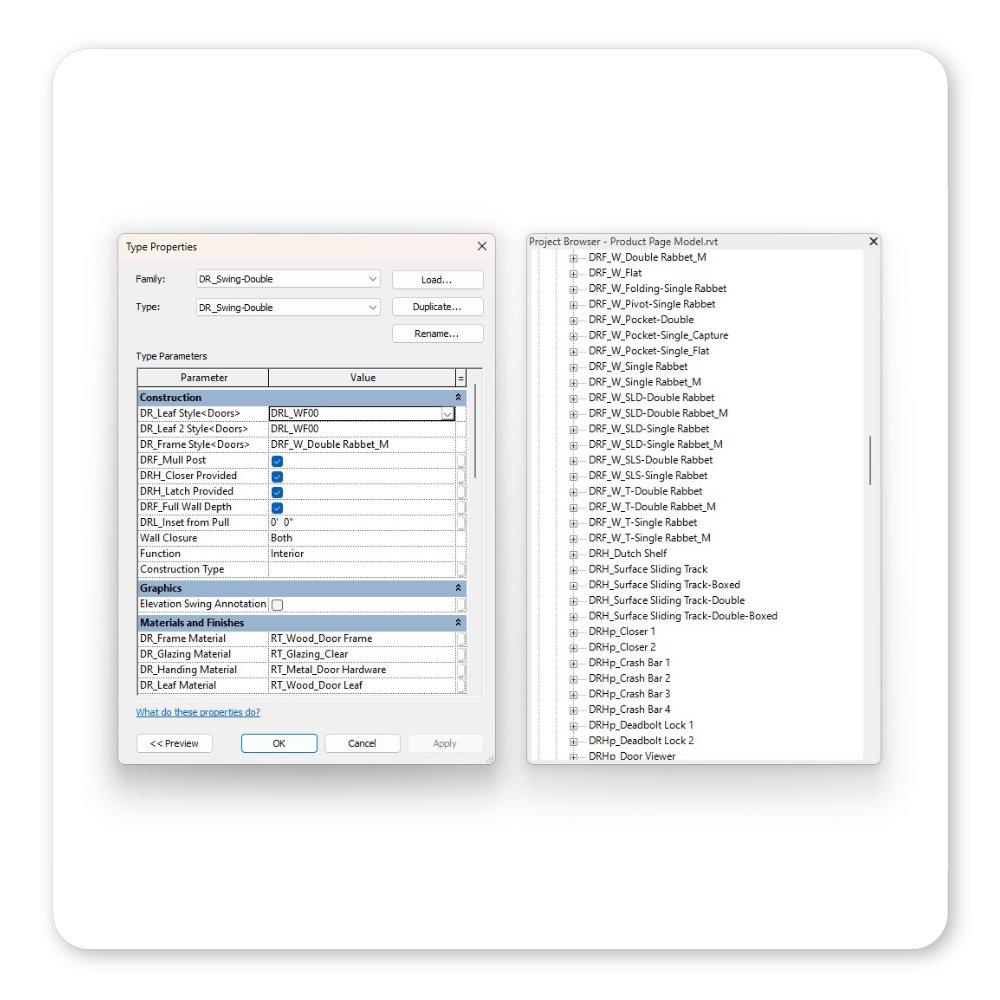Select DRF_W_Single Rabbet_M tree item
The height and width of the screenshot is (1000, 1000).
tap(645, 382)
